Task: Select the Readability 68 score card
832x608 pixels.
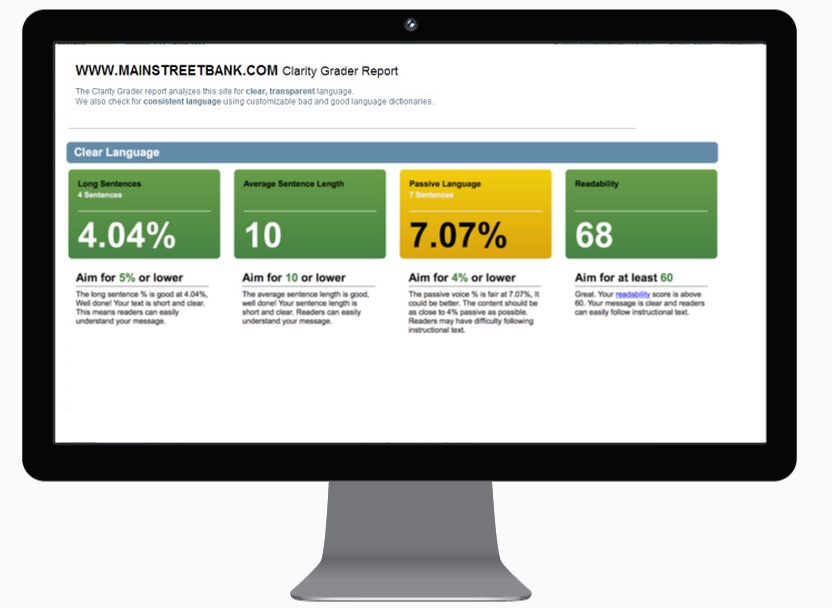Action: 641,214
